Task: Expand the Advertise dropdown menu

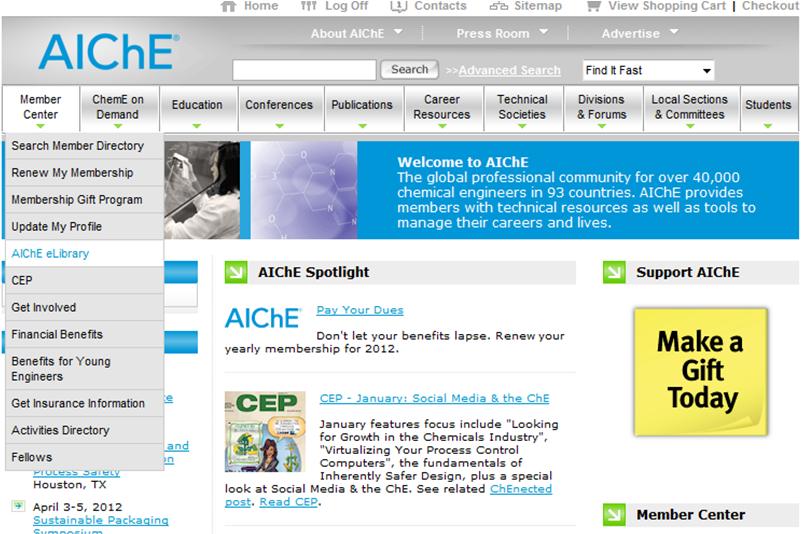Action: [x=640, y=33]
